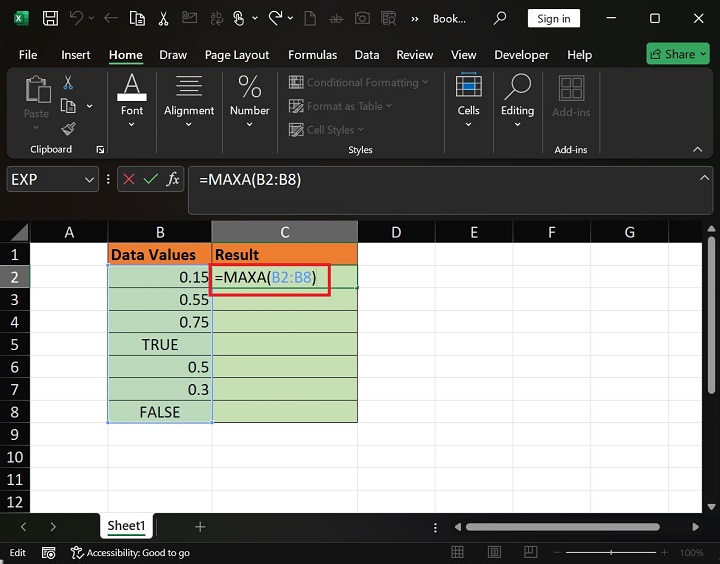
Task: Add a new sheet with plus icon
Action: [x=200, y=526]
